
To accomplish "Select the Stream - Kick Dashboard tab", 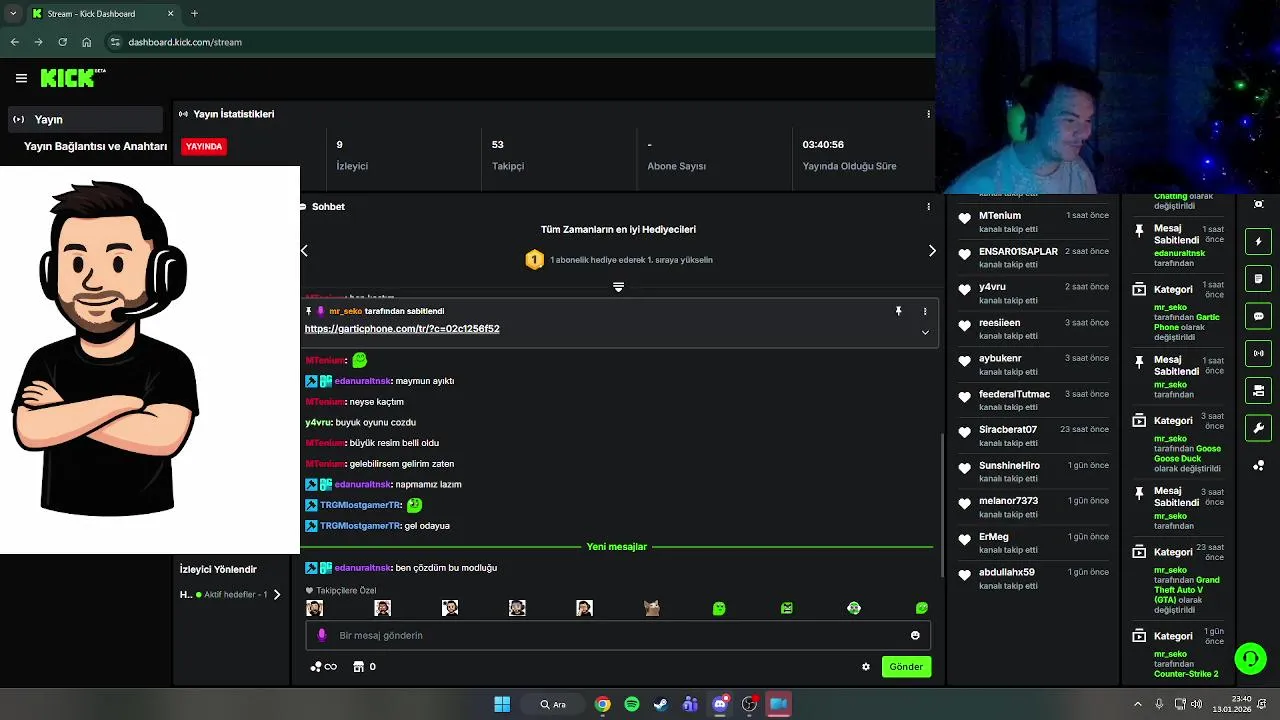I will pos(102,14).
